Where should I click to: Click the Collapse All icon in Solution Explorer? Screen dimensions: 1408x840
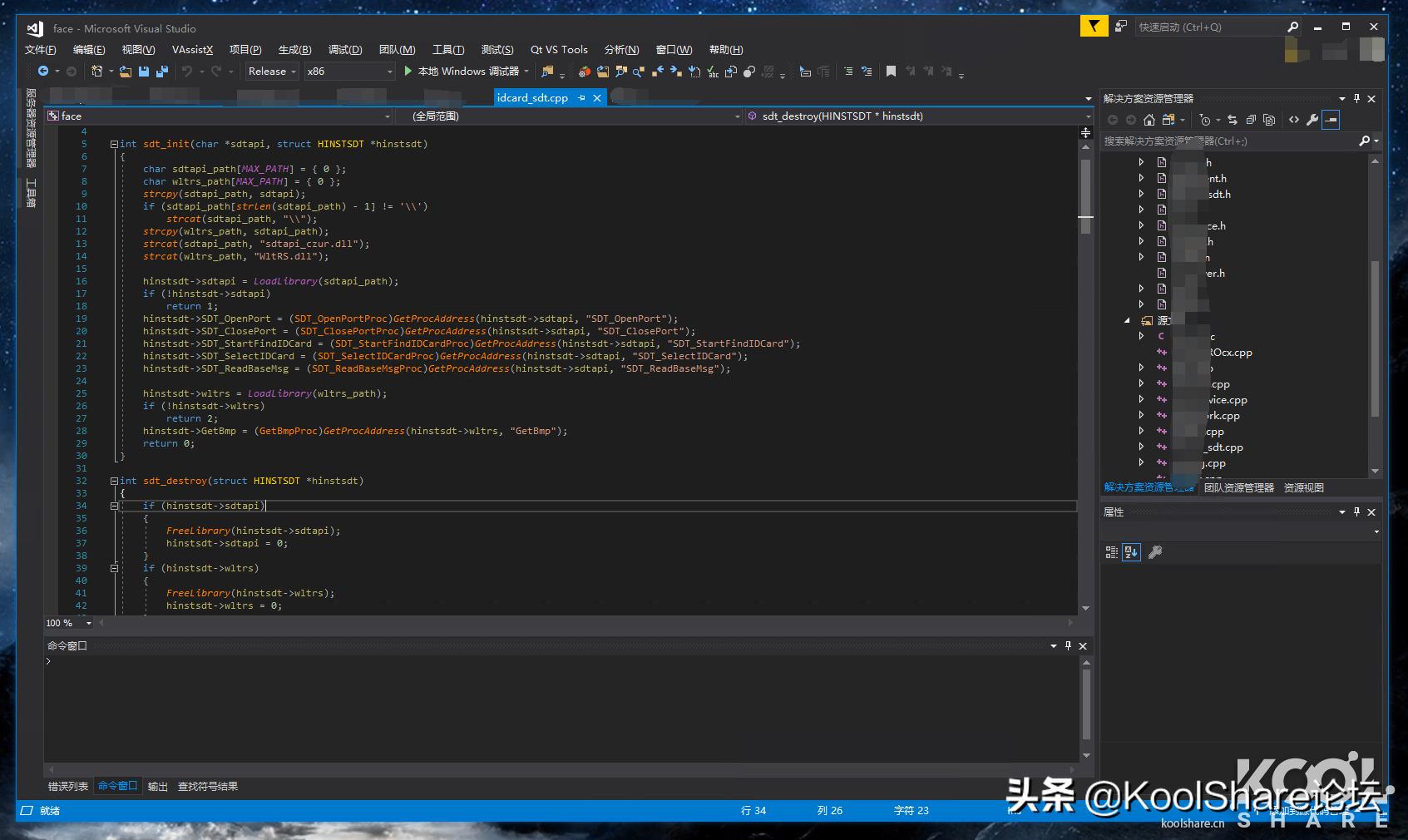point(1251,120)
